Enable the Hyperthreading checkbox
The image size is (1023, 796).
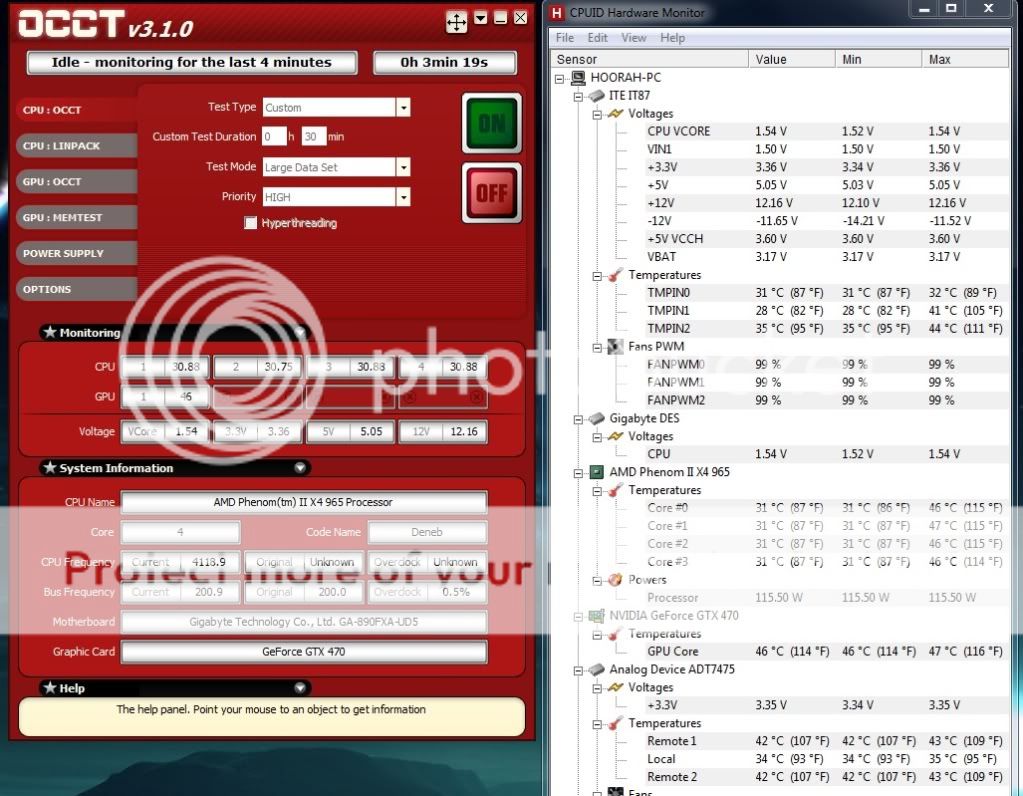pyautogui.click(x=251, y=223)
